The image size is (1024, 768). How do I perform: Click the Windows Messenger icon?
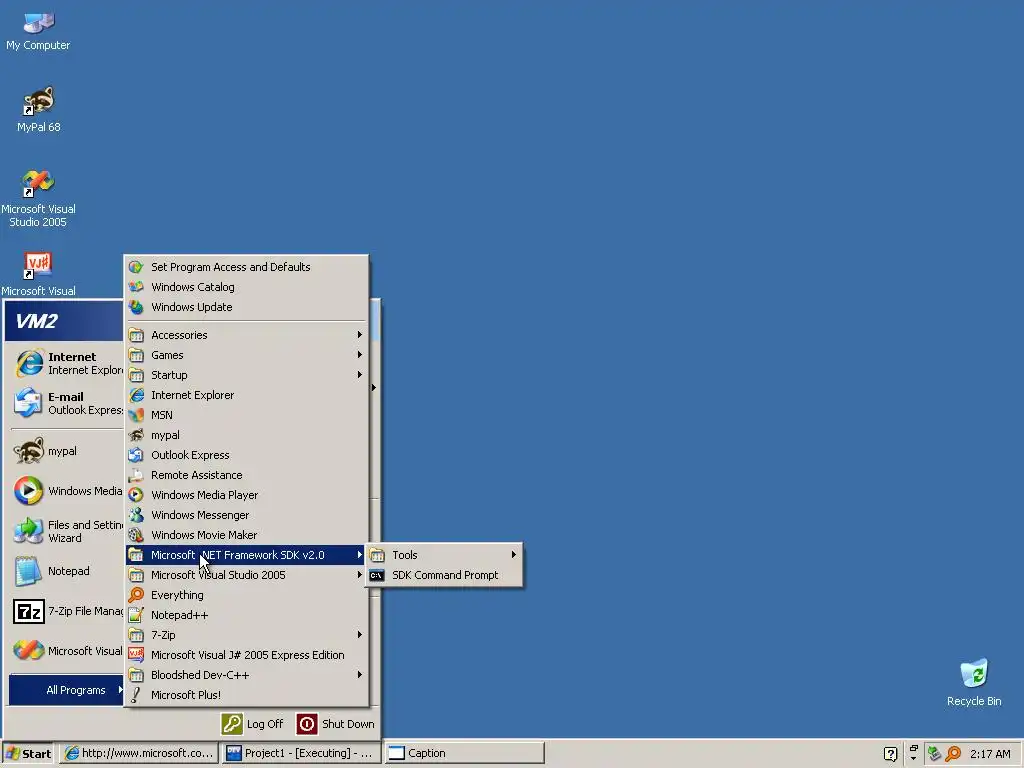(136, 515)
